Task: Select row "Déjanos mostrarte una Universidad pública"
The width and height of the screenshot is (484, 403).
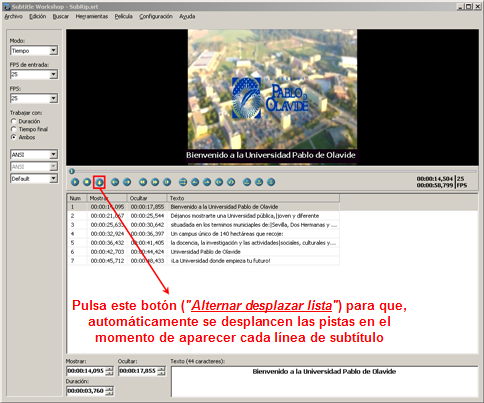Action: 204,216
